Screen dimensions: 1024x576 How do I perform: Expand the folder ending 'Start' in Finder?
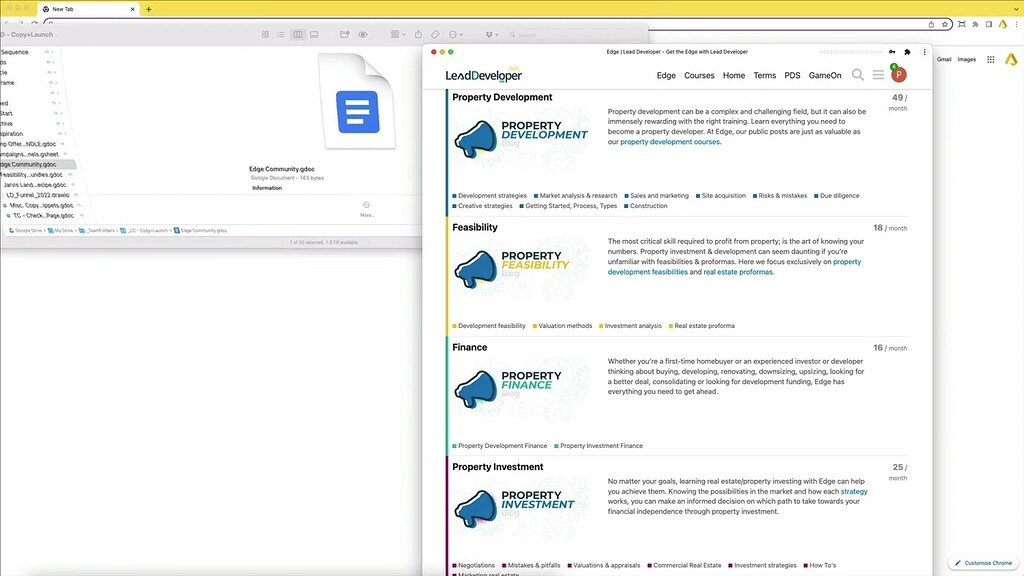(x=61, y=114)
